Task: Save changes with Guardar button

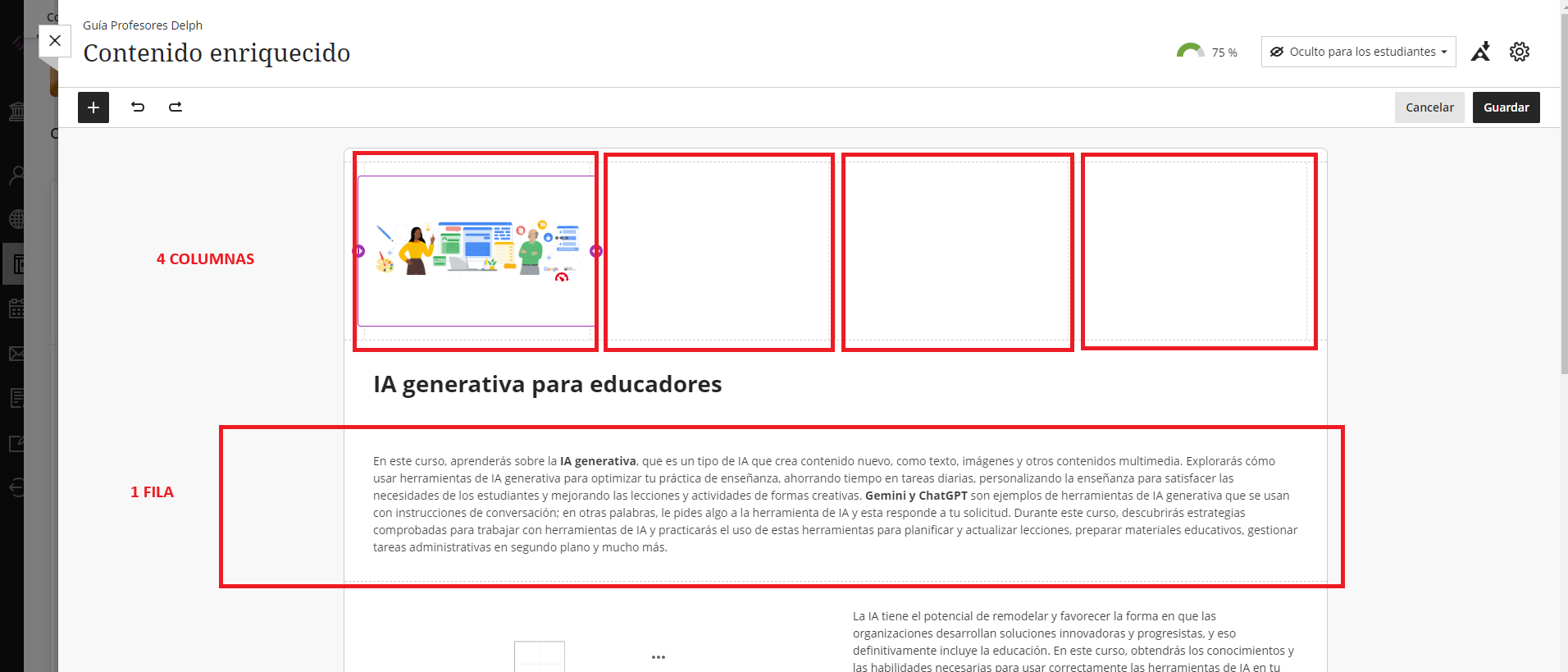Action: pyautogui.click(x=1506, y=107)
